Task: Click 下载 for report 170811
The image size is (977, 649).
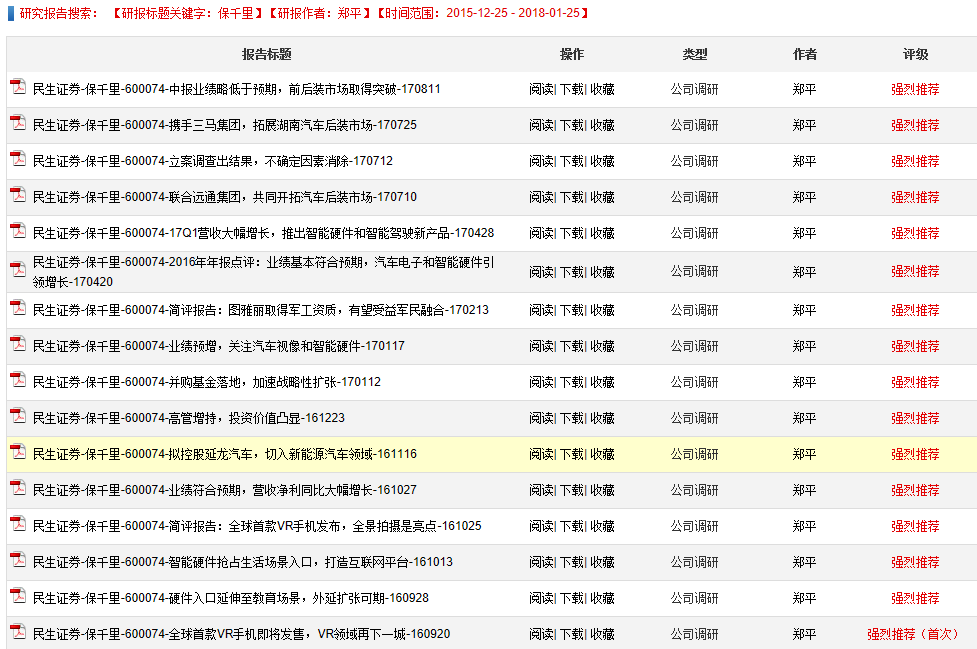Action: coord(571,90)
